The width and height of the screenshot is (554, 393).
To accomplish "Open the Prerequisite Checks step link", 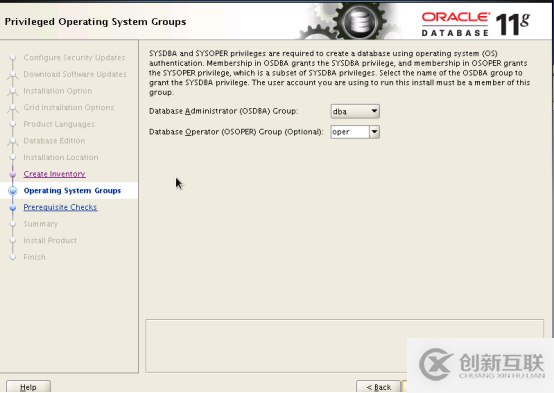I will click(60, 207).
